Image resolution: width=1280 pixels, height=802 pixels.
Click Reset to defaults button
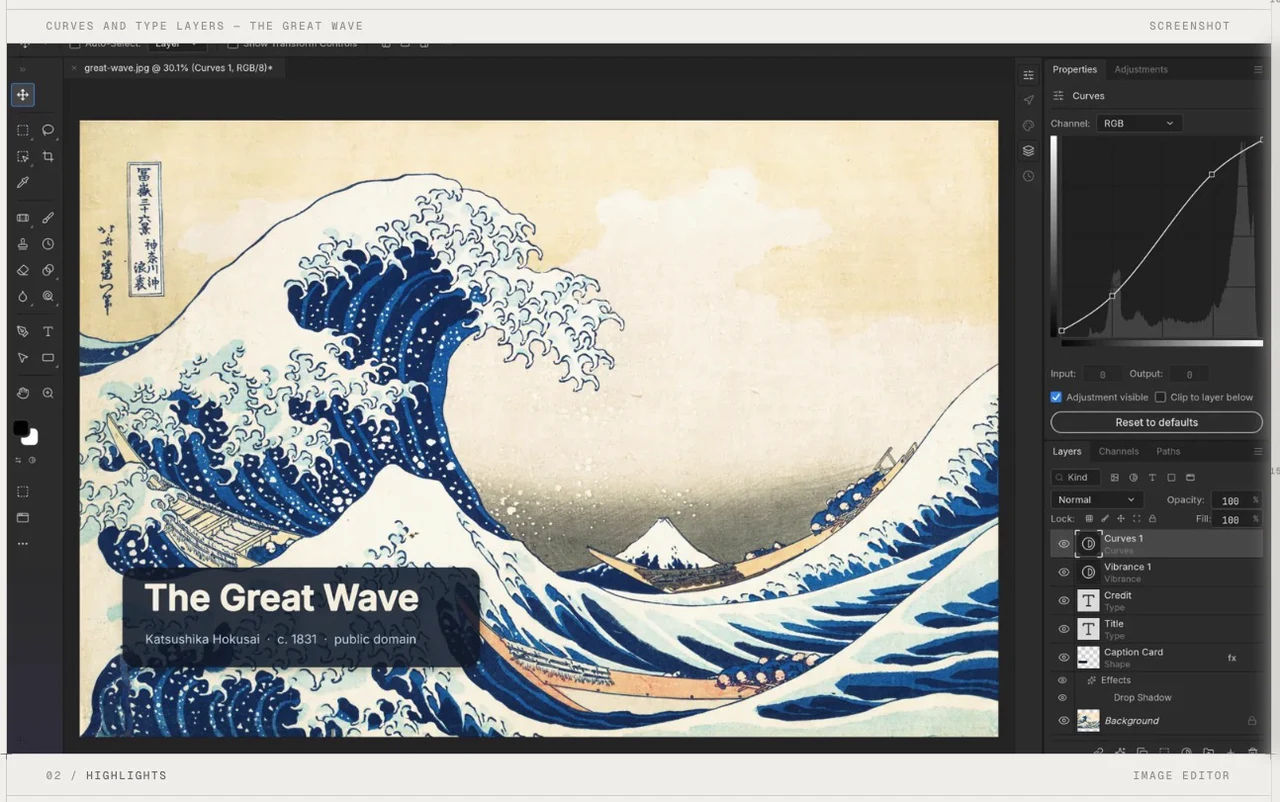point(1156,422)
